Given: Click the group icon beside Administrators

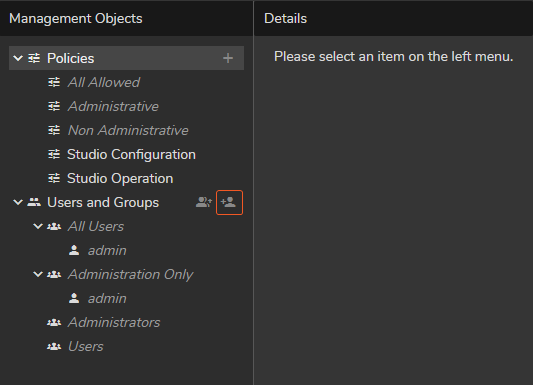Looking at the screenshot, I should pyautogui.click(x=54, y=322).
